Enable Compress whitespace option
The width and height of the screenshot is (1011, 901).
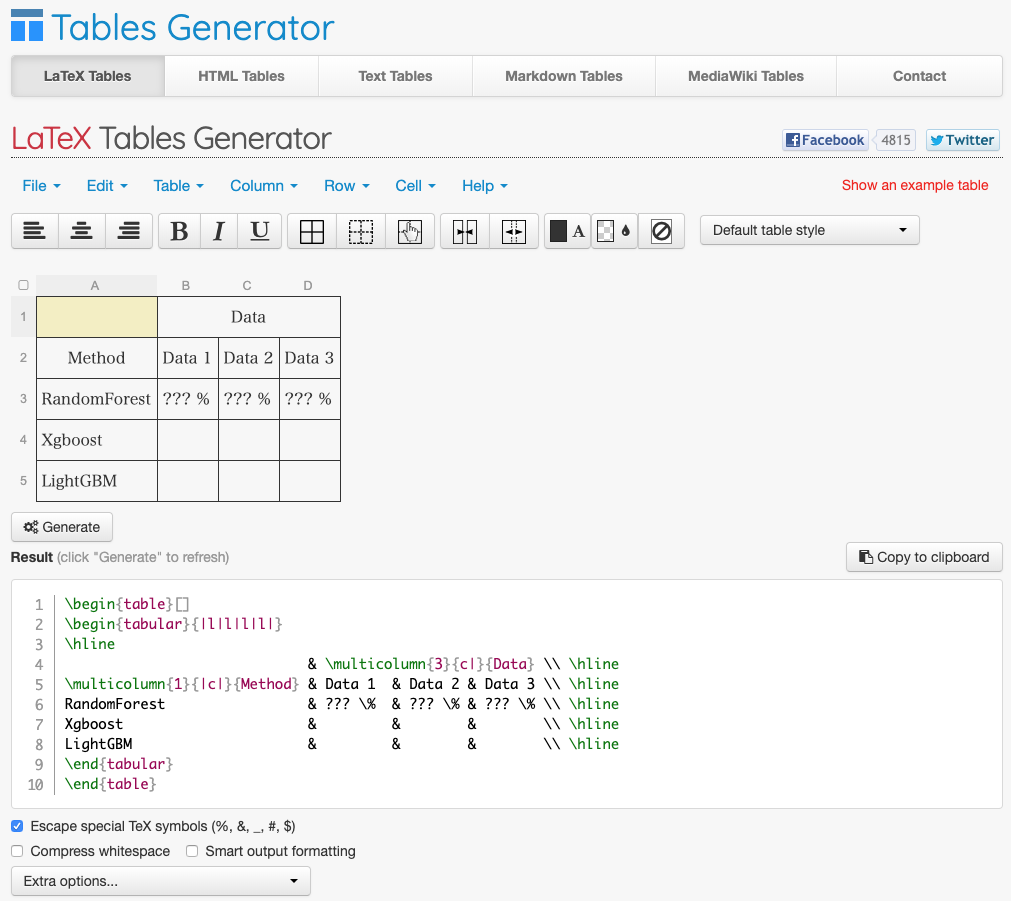(x=17, y=852)
